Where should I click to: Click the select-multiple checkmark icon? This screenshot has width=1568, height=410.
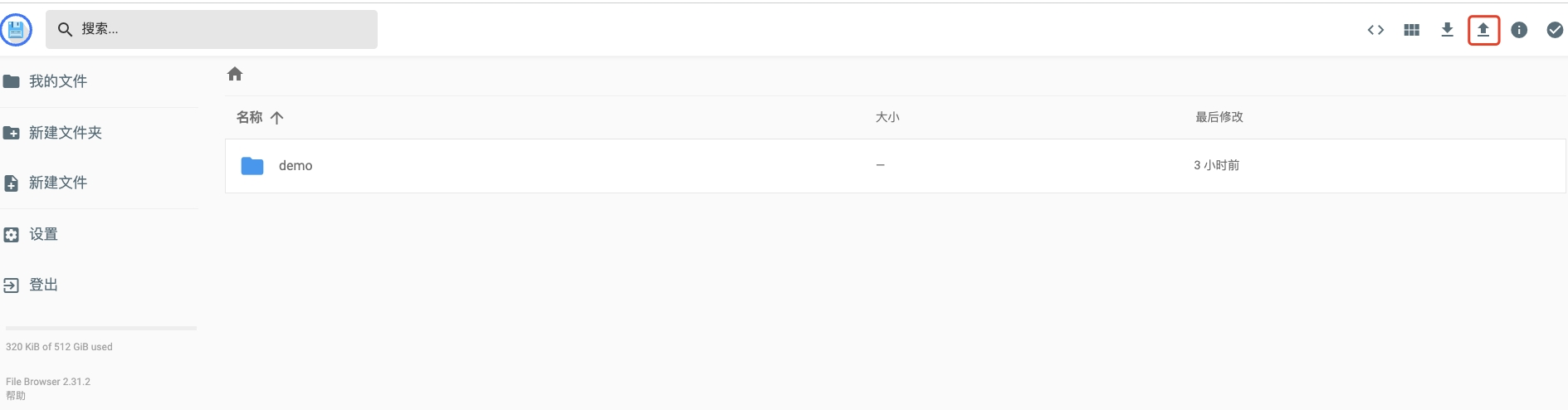1555,31
